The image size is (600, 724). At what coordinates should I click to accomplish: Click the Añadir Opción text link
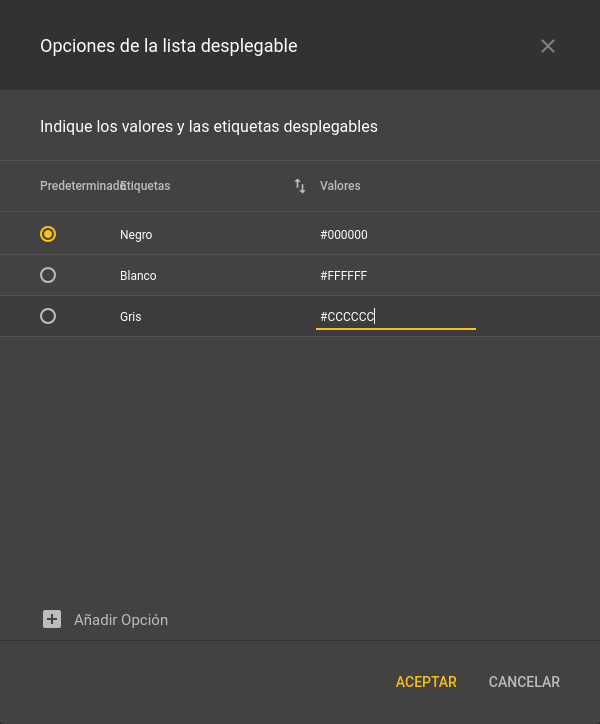pyautogui.click(x=121, y=620)
